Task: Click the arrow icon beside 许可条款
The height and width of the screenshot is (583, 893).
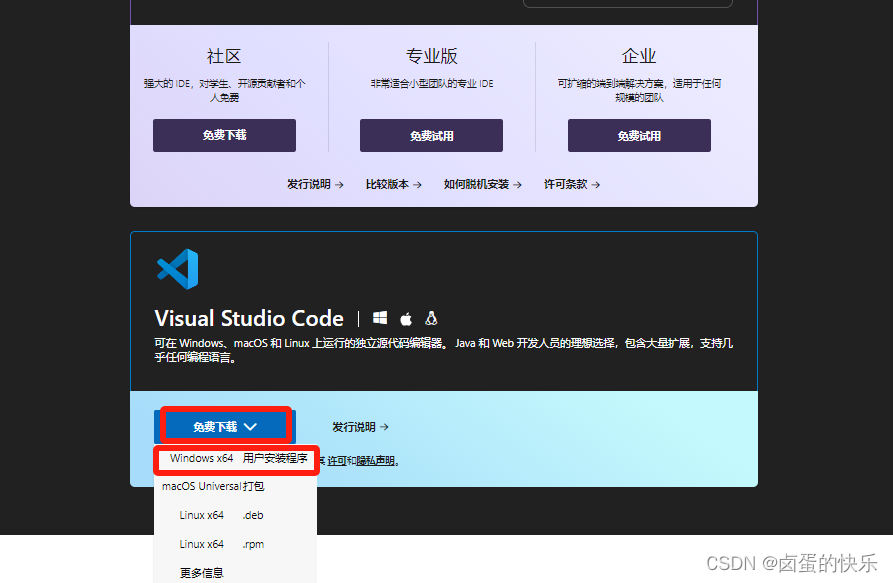Action: (594, 184)
